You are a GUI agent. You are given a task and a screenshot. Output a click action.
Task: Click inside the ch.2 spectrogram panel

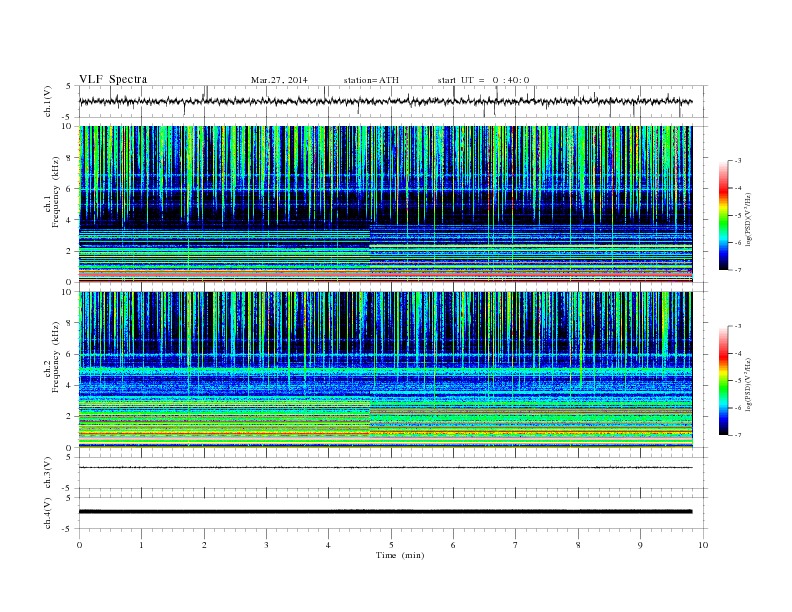click(x=385, y=370)
